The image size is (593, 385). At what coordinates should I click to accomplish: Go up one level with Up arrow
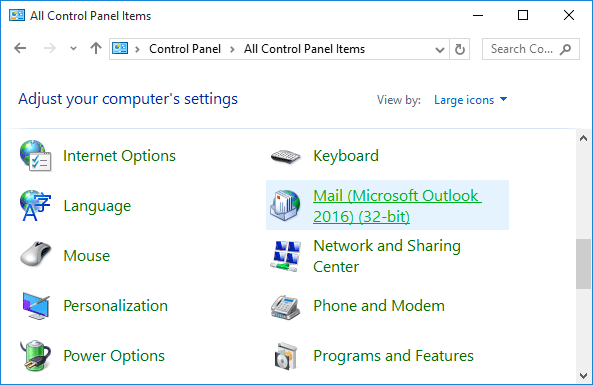[x=96, y=48]
